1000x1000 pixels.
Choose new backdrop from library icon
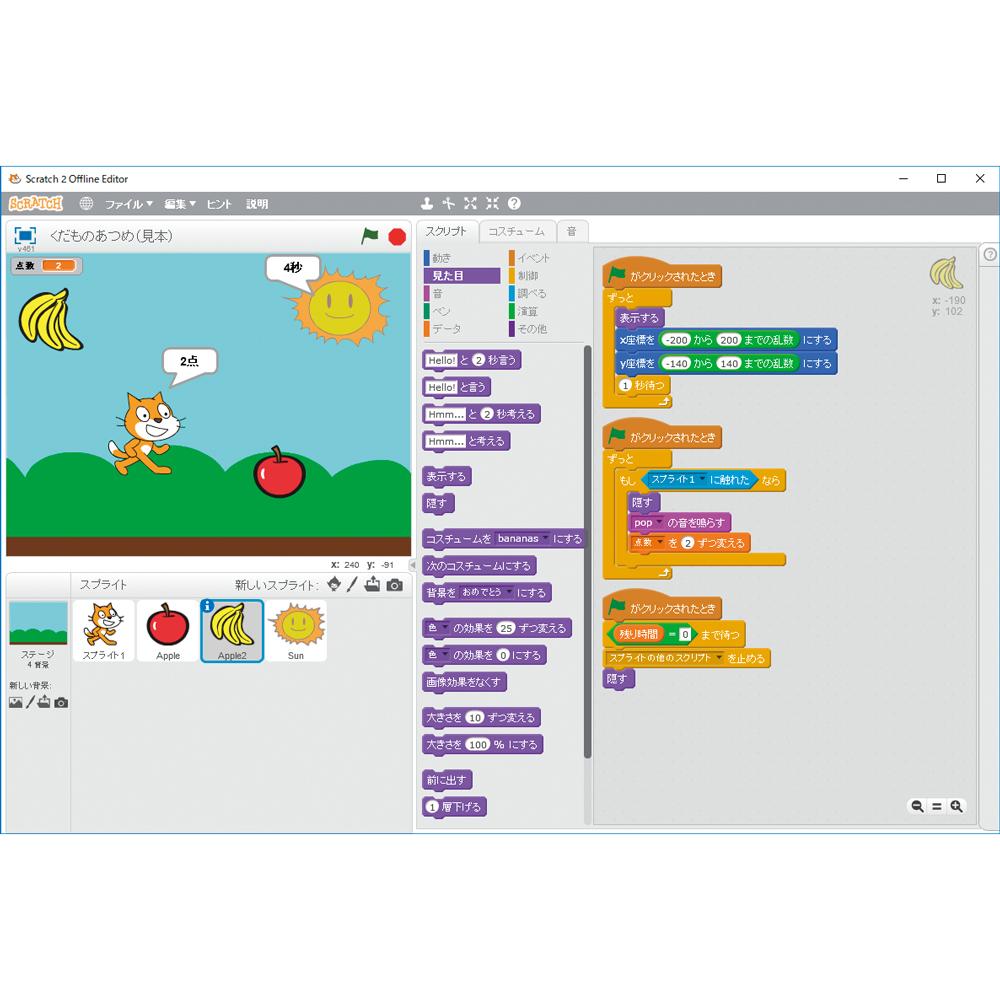click(x=16, y=702)
